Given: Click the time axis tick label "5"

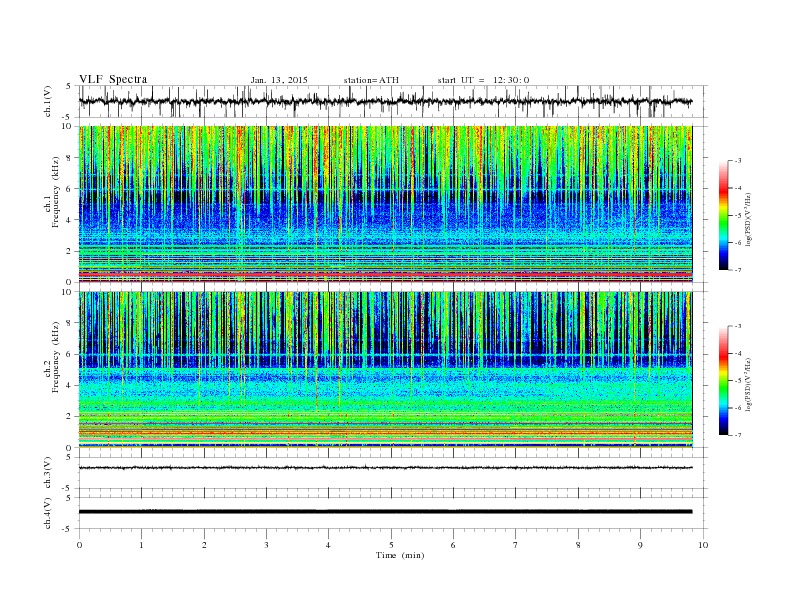Looking at the screenshot, I should 391,545.
